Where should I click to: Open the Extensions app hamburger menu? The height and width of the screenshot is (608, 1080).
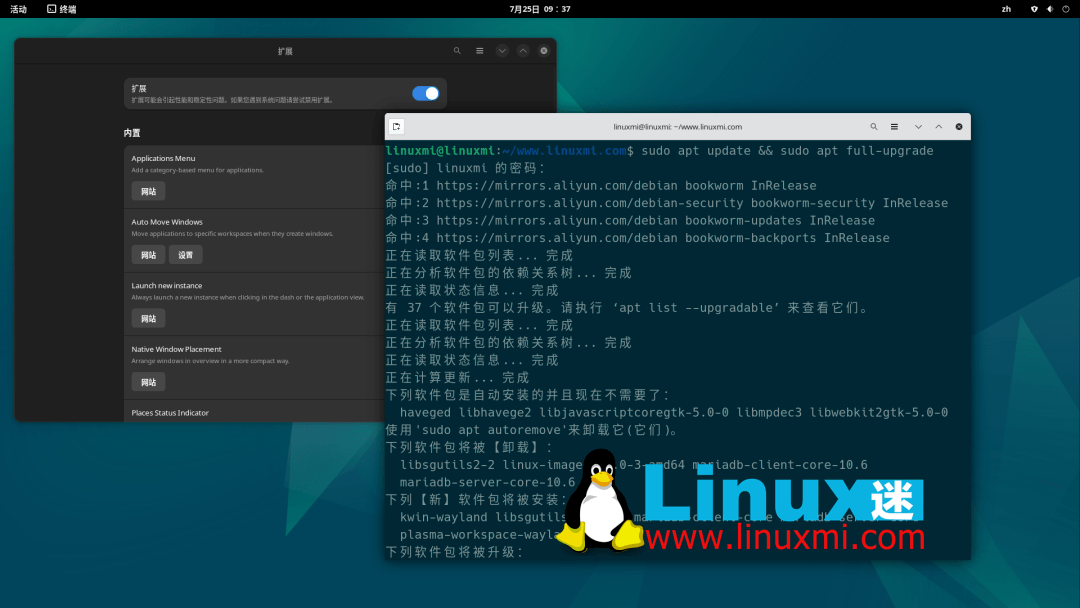pyautogui.click(x=480, y=50)
